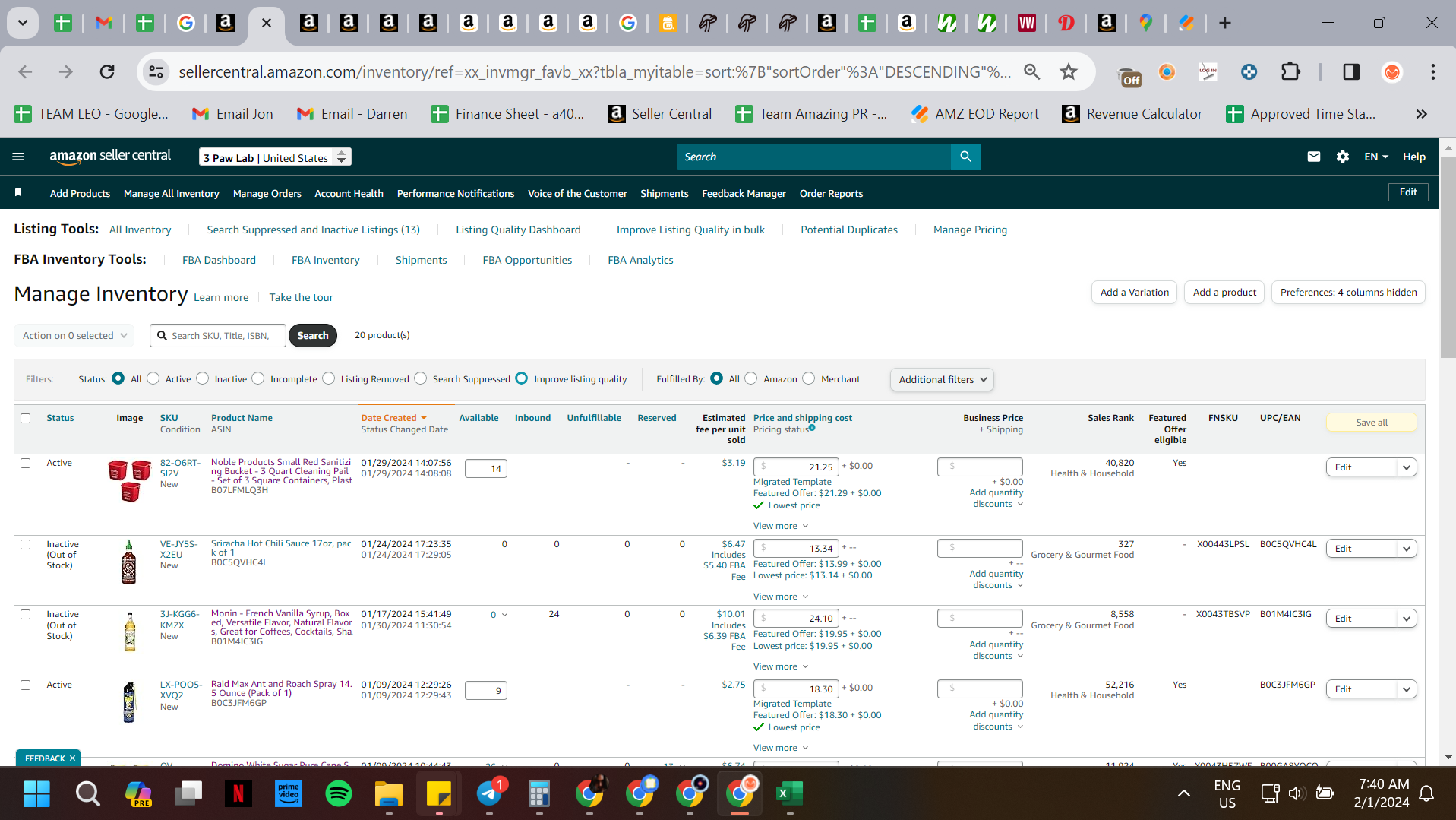Image resolution: width=1456 pixels, height=820 pixels.
Task: Expand Edit dropdown arrow for Sriracha row
Action: click(x=1407, y=549)
